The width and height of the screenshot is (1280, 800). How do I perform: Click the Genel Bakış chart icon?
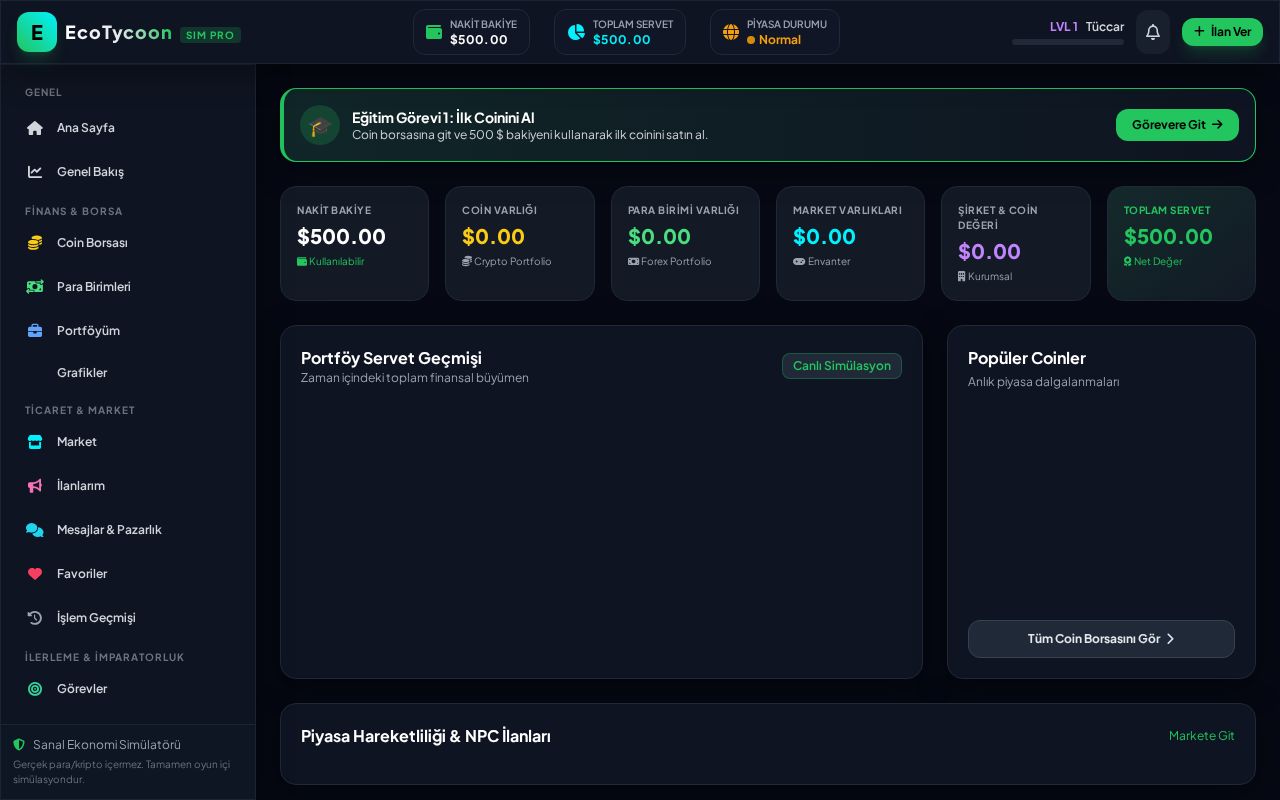[x=35, y=172]
